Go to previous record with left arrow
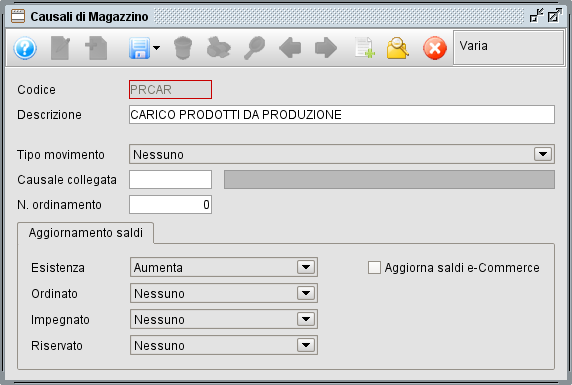The width and height of the screenshot is (572, 385). [290, 48]
